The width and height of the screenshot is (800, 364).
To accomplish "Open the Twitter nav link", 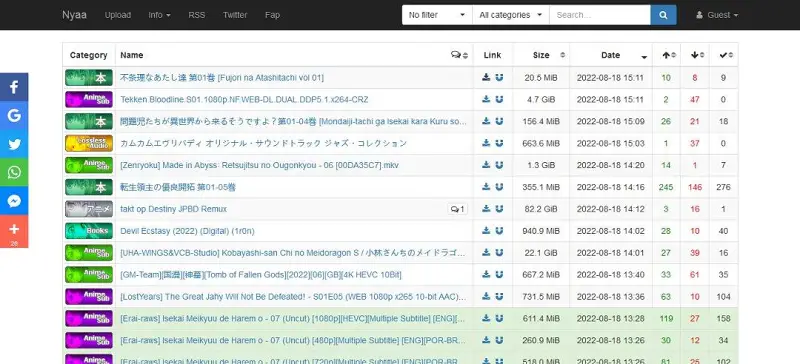I will tap(235, 15).
